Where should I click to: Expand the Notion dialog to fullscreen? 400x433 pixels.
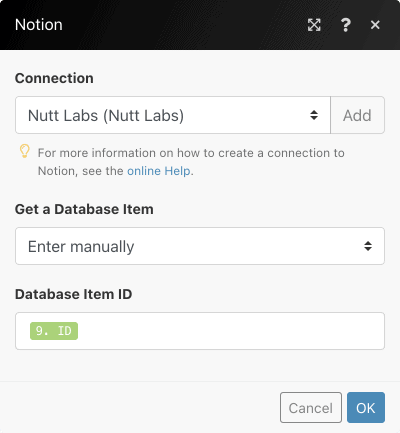[x=314, y=25]
